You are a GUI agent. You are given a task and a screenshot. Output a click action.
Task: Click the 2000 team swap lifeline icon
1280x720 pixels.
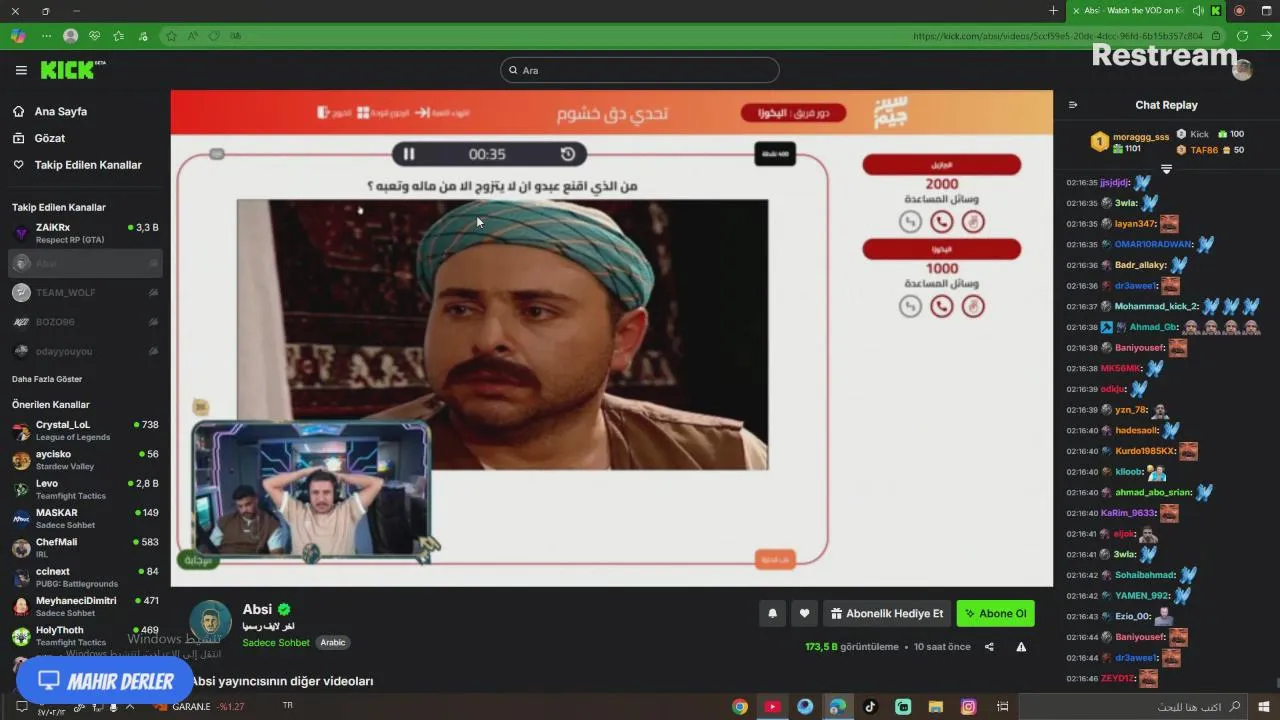pos(909,222)
